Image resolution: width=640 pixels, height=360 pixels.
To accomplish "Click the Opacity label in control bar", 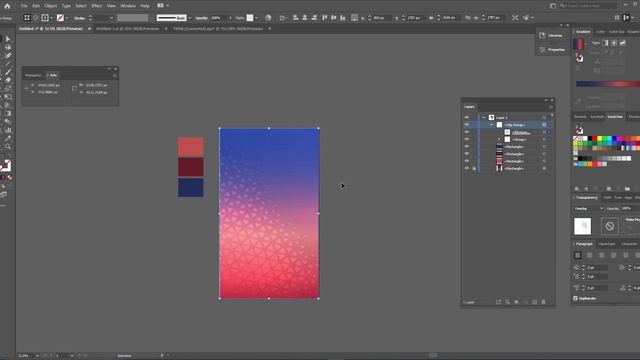I will [x=201, y=18].
